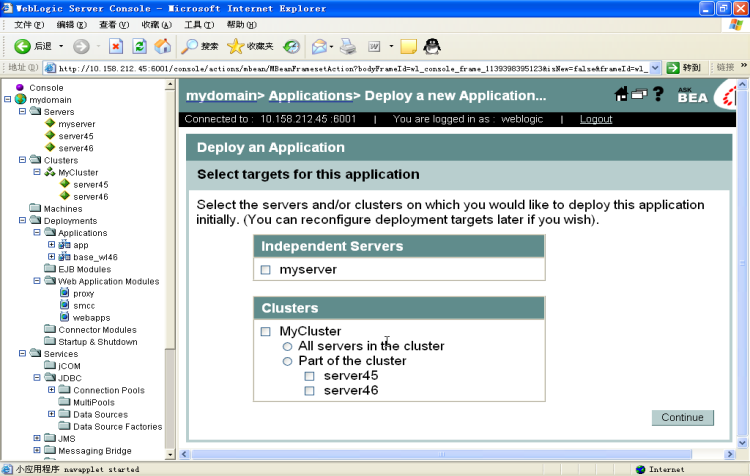Open the 文件(F) menu
This screenshot has width=750, height=476.
click(x=29, y=24)
